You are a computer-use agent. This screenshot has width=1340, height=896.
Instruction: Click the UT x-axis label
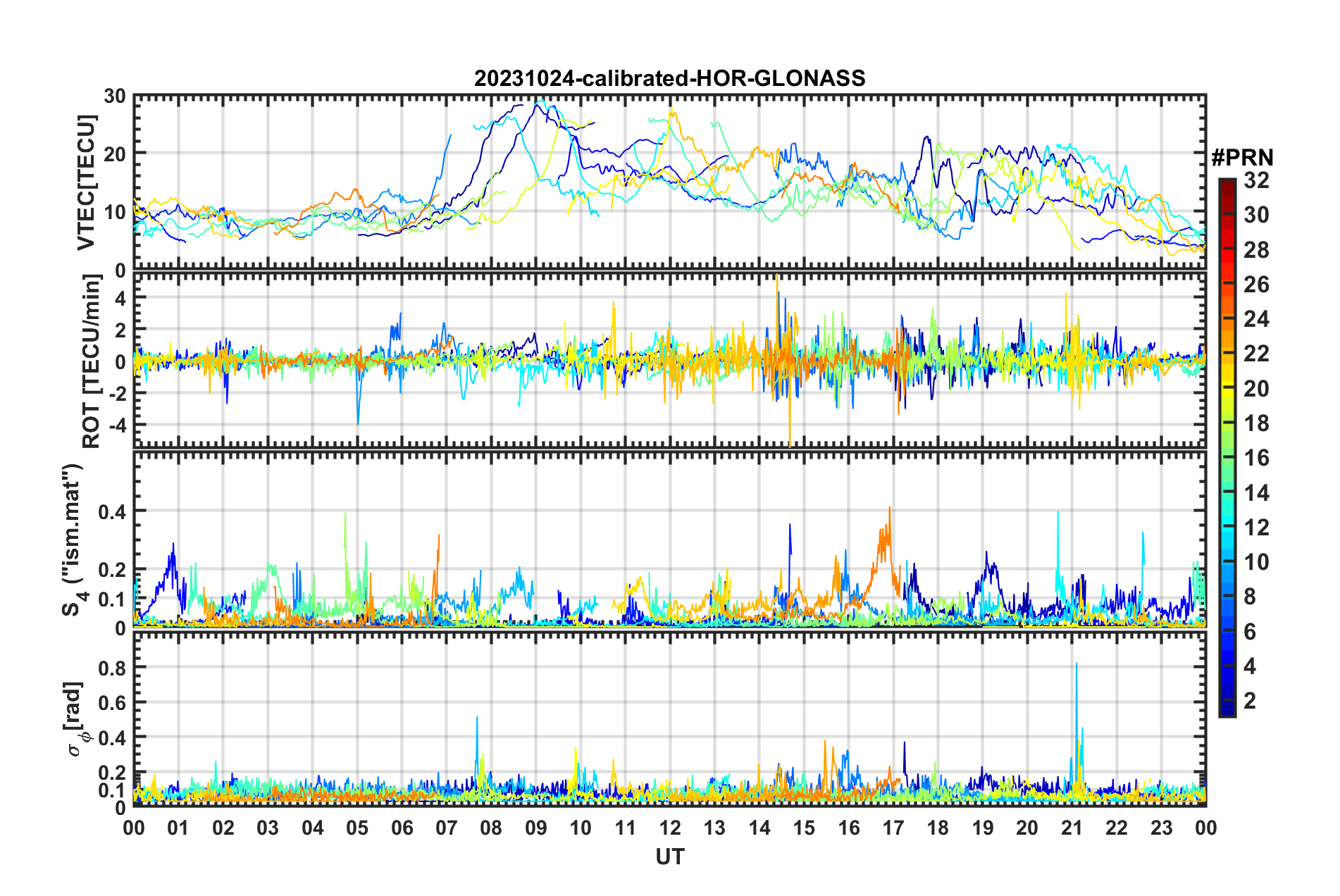point(669,857)
